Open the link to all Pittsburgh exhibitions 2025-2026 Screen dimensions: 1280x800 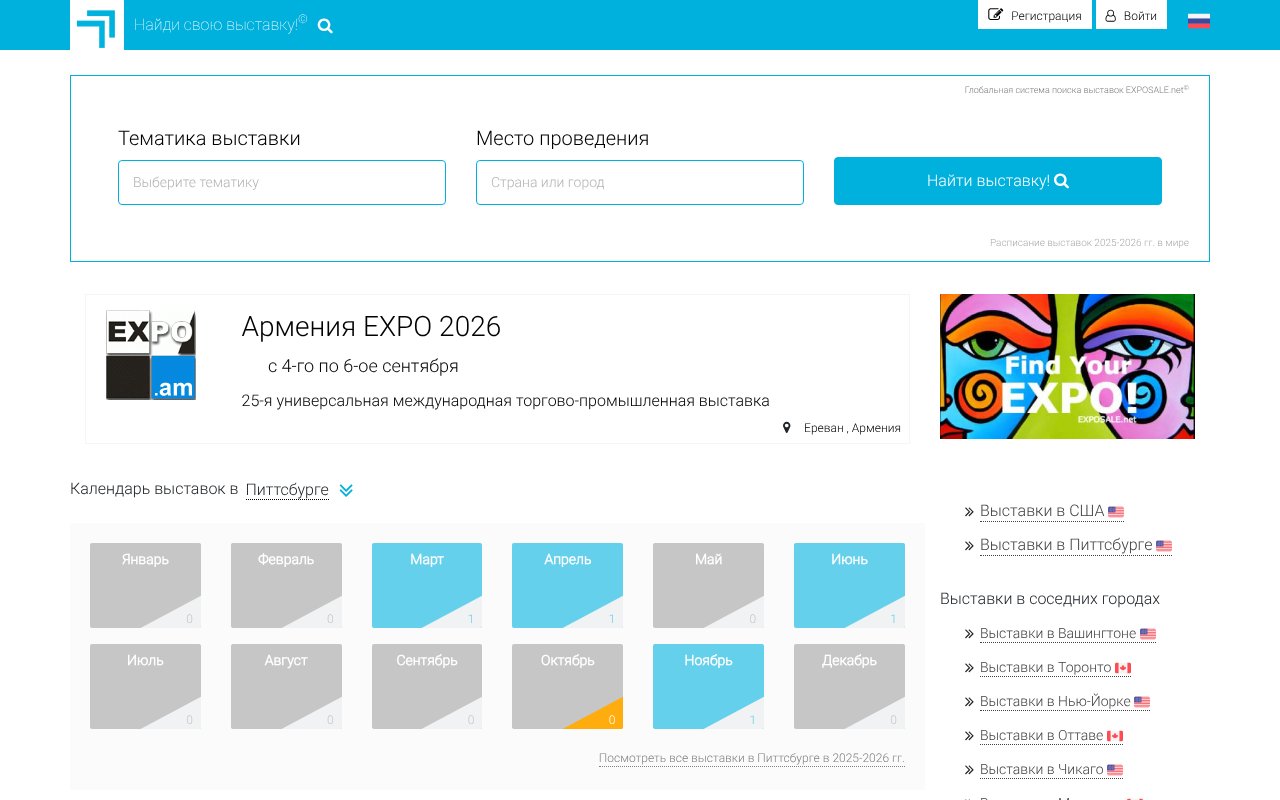[x=749, y=758]
